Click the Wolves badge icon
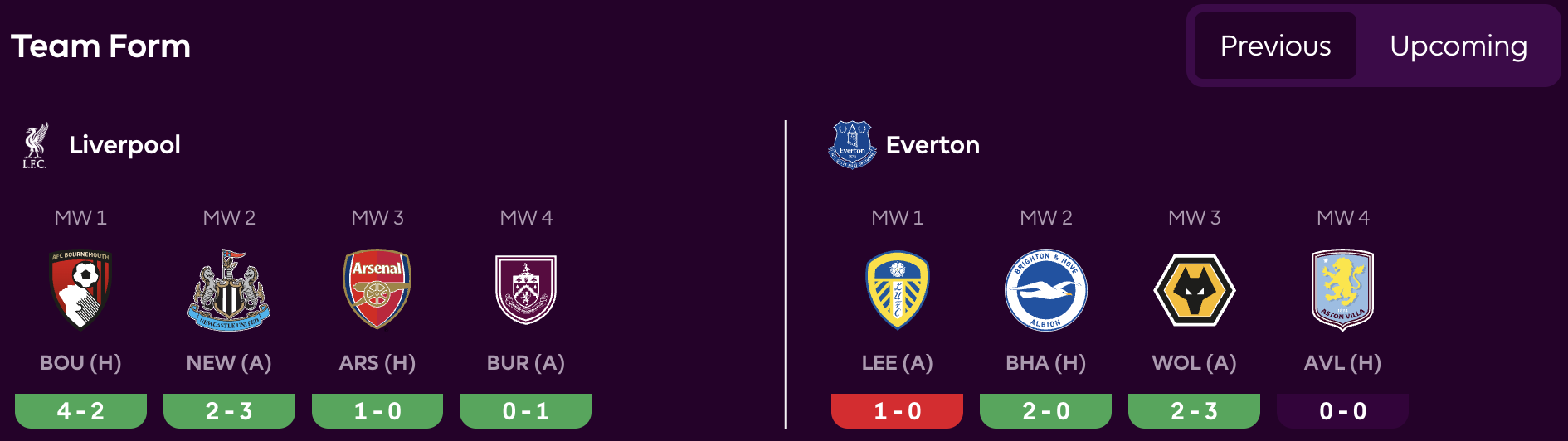Image resolution: width=1568 pixels, height=441 pixels. 1194,289
